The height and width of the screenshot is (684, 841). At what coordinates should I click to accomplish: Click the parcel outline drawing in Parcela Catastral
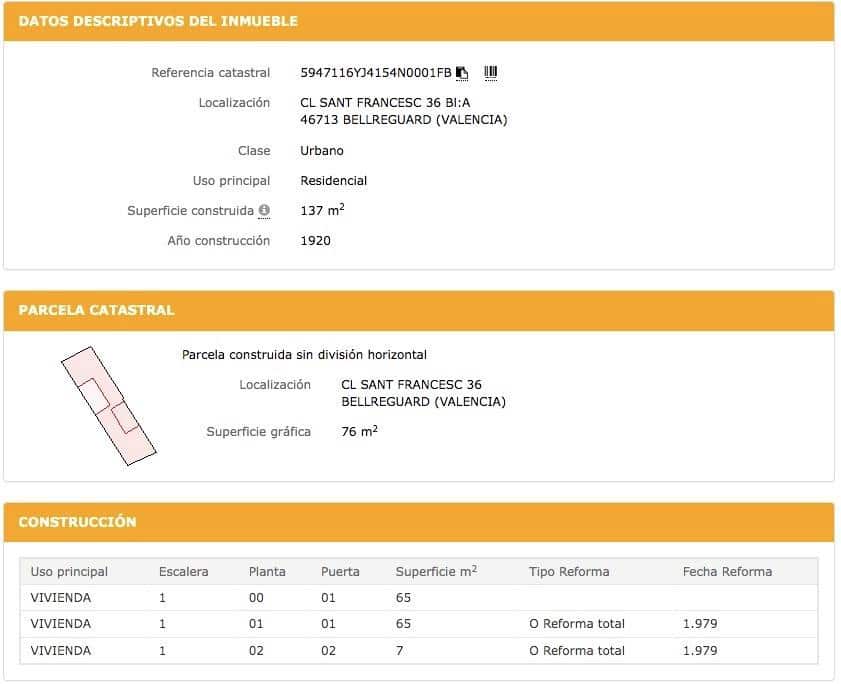[110, 404]
